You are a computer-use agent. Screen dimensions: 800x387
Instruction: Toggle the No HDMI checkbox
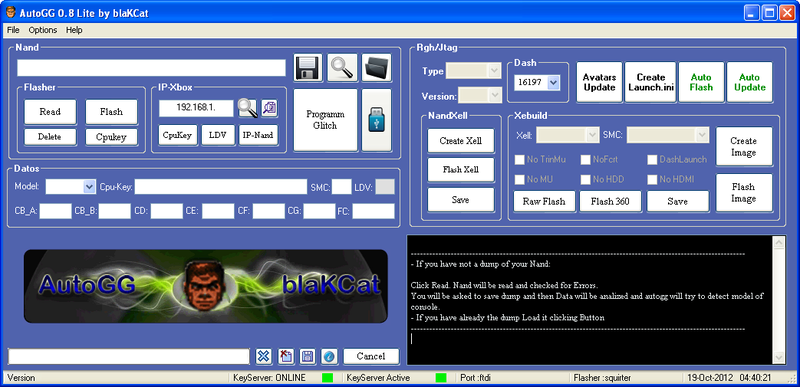coord(652,179)
